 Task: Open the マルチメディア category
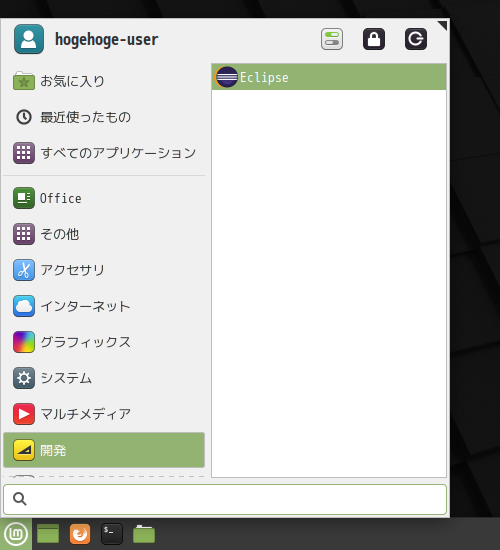pyautogui.click(x=104, y=414)
